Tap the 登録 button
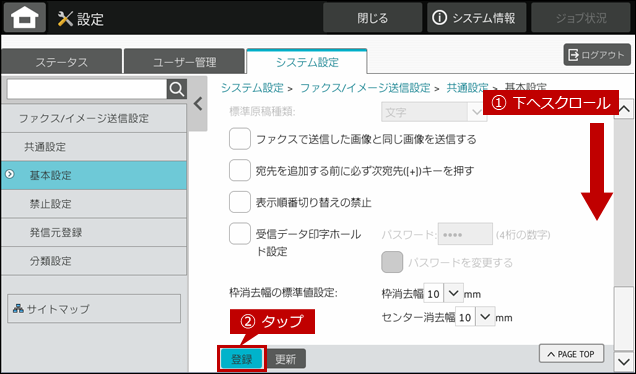This screenshot has height=374, width=636. coord(242,359)
